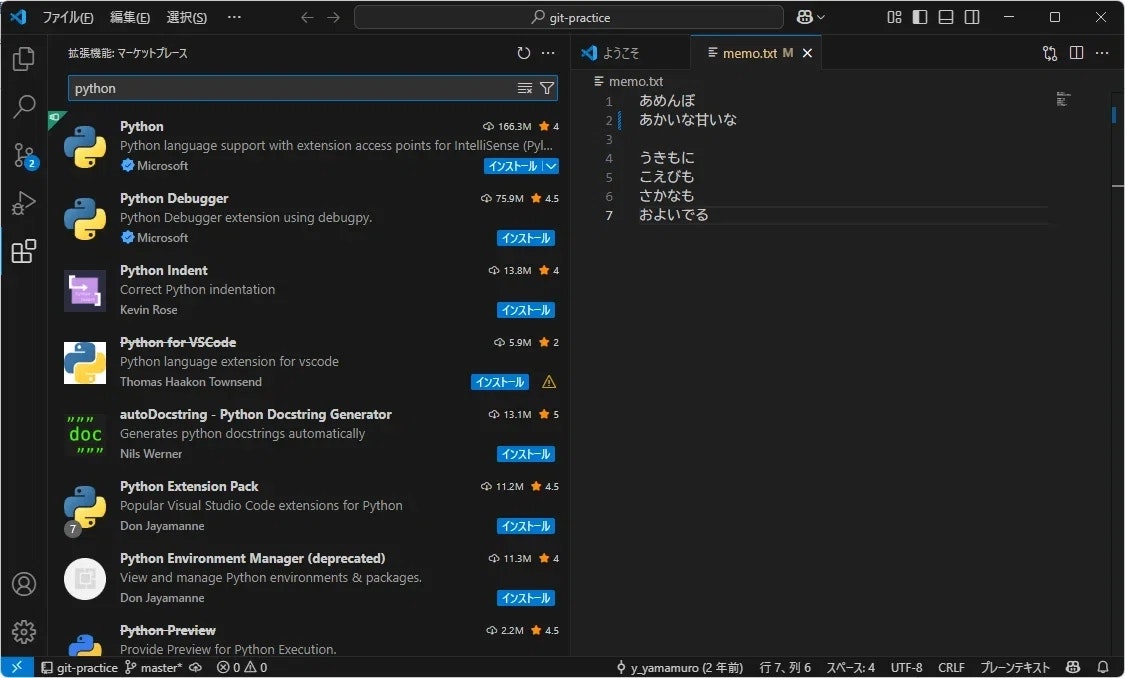
Task: Open Run and Debug view
Action: pyautogui.click(x=24, y=203)
